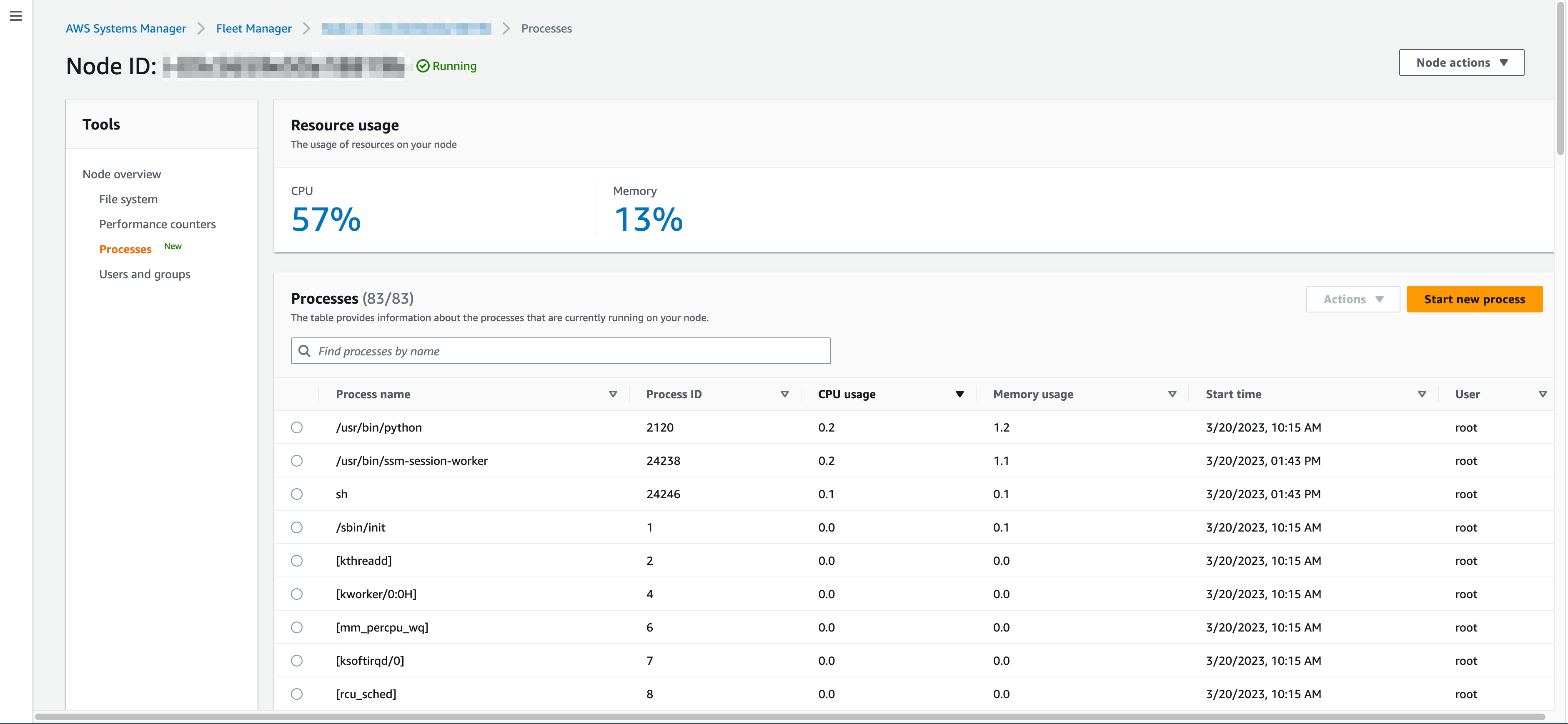Click the Process ID sort arrow icon
Screen dimensions: 1568x724
click(x=784, y=394)
